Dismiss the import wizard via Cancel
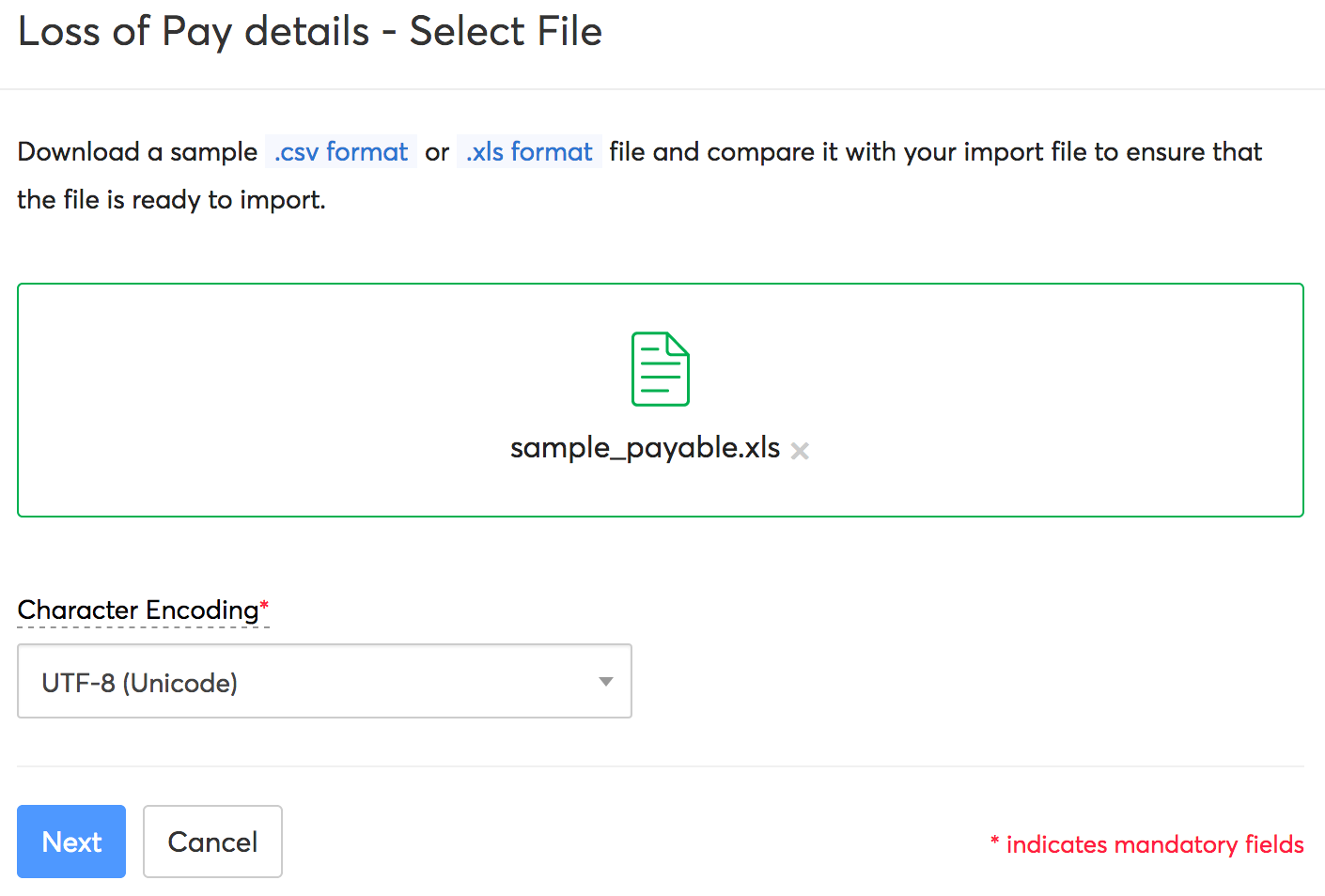 (x=212, y=842)
